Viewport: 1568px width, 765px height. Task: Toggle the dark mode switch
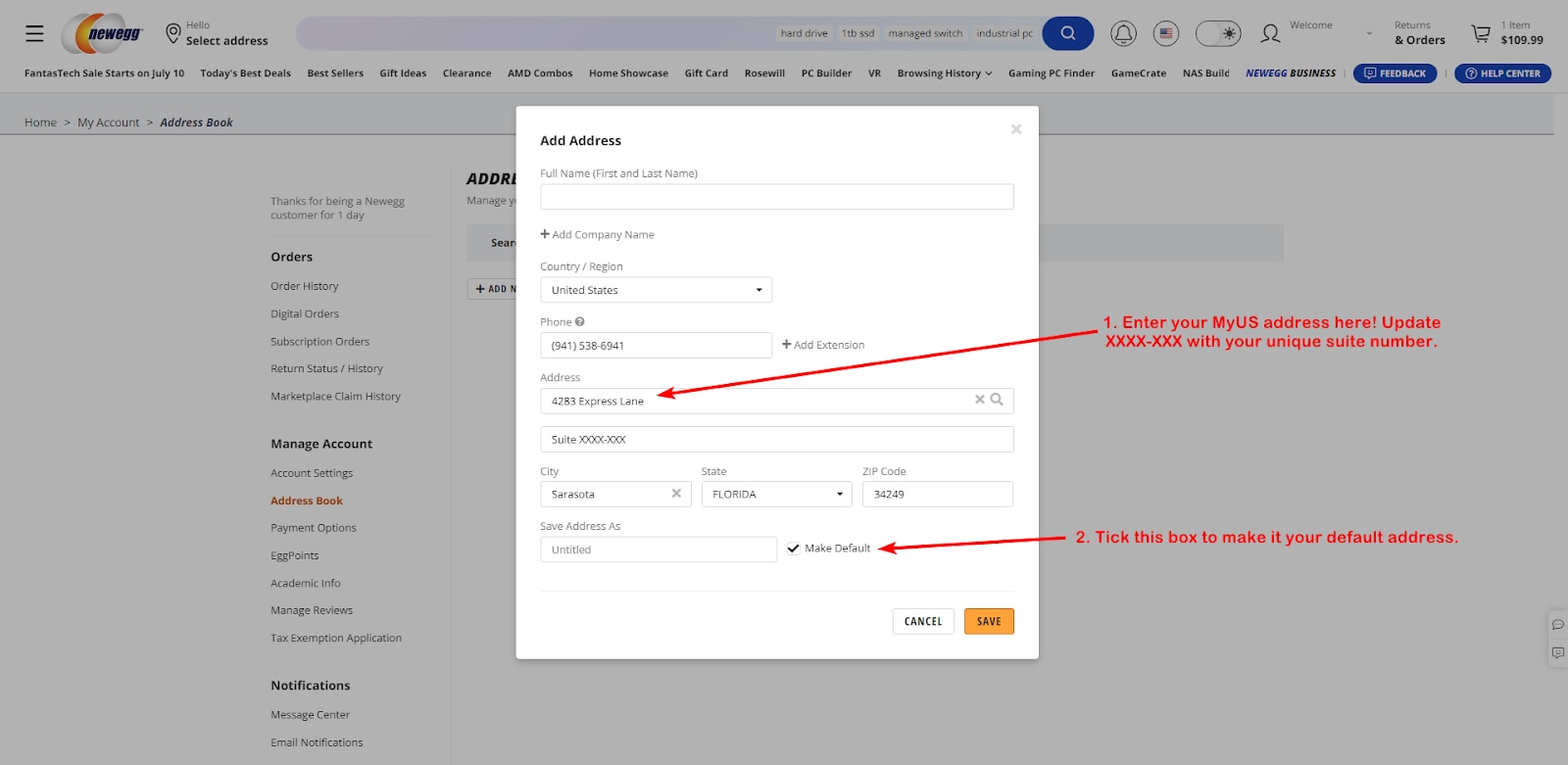(1218, 33)
